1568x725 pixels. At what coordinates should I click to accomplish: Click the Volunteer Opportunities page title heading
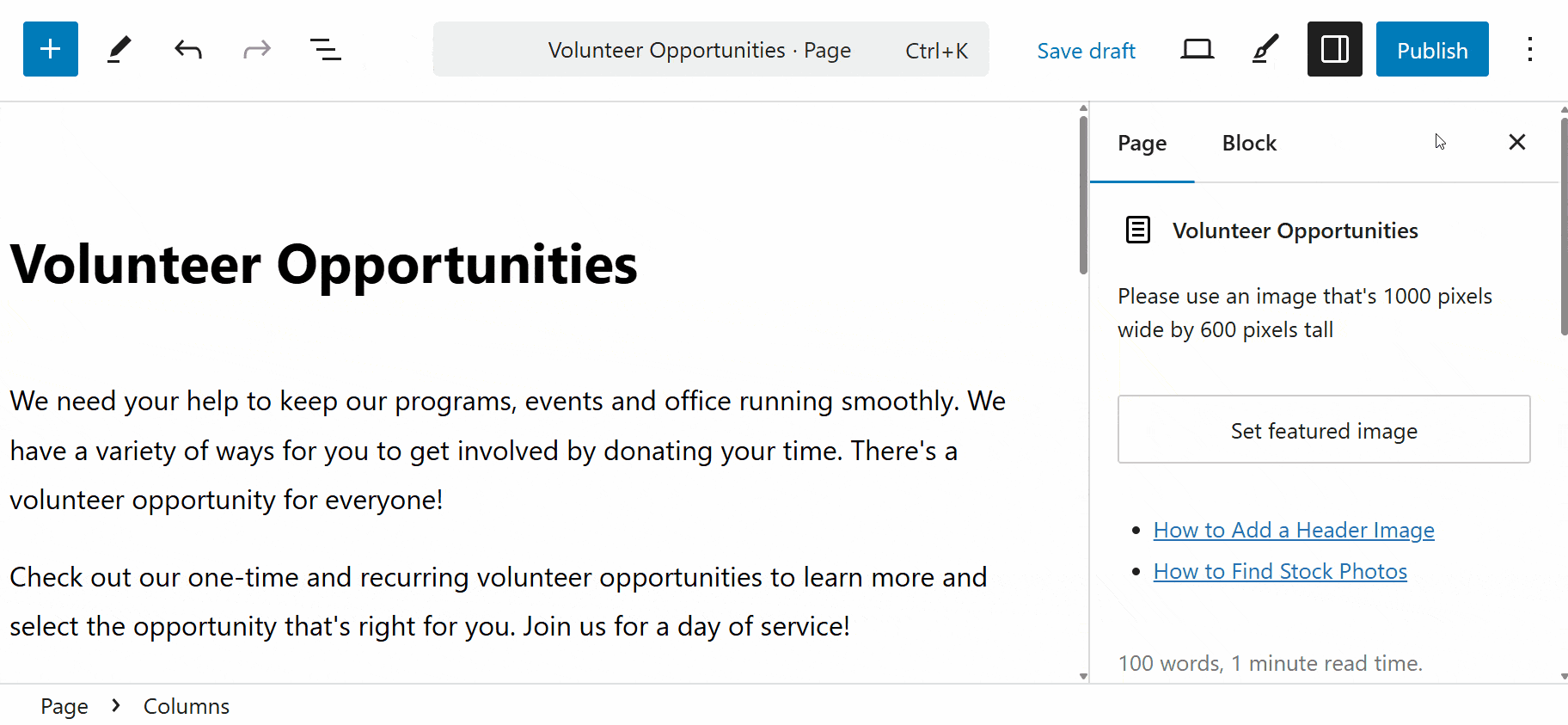pyautogui.click(x=323, y=264)
